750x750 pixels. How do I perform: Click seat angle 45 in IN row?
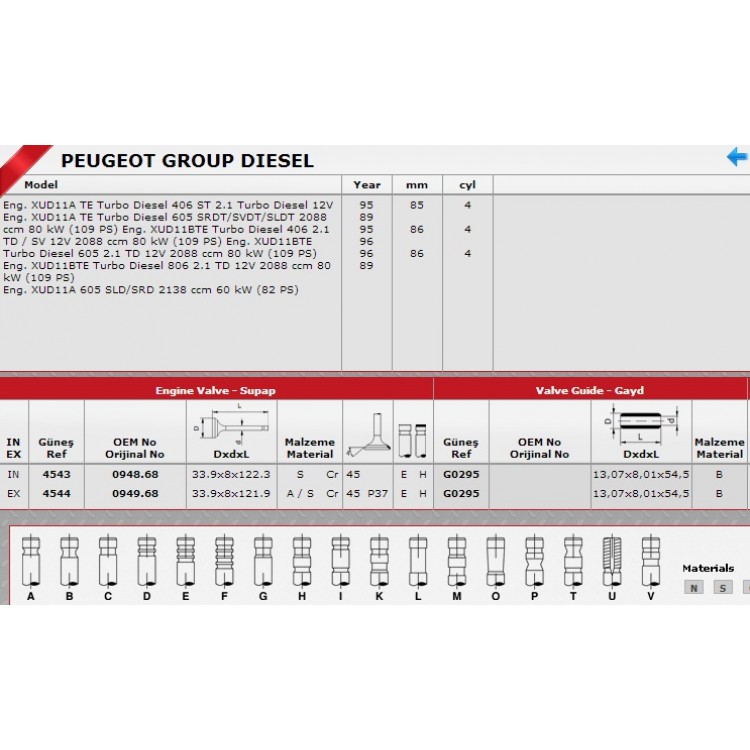(353, 474)
